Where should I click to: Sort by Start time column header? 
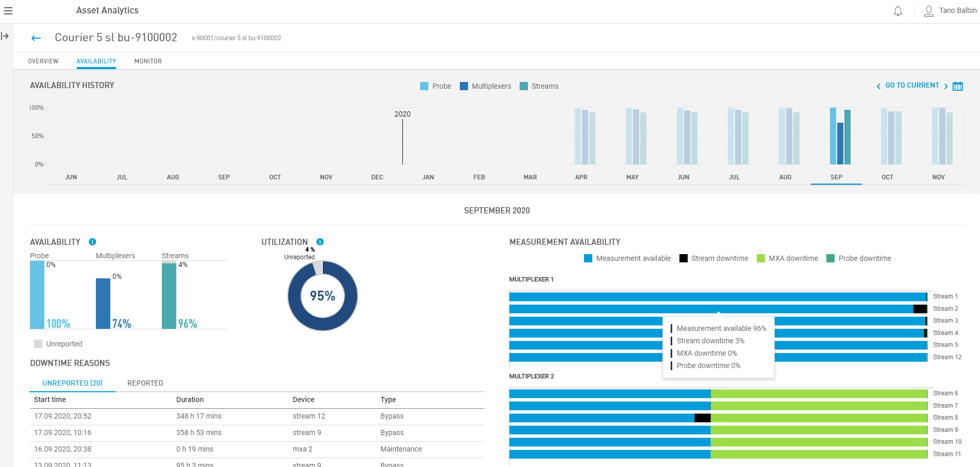(x=50, y=399)
